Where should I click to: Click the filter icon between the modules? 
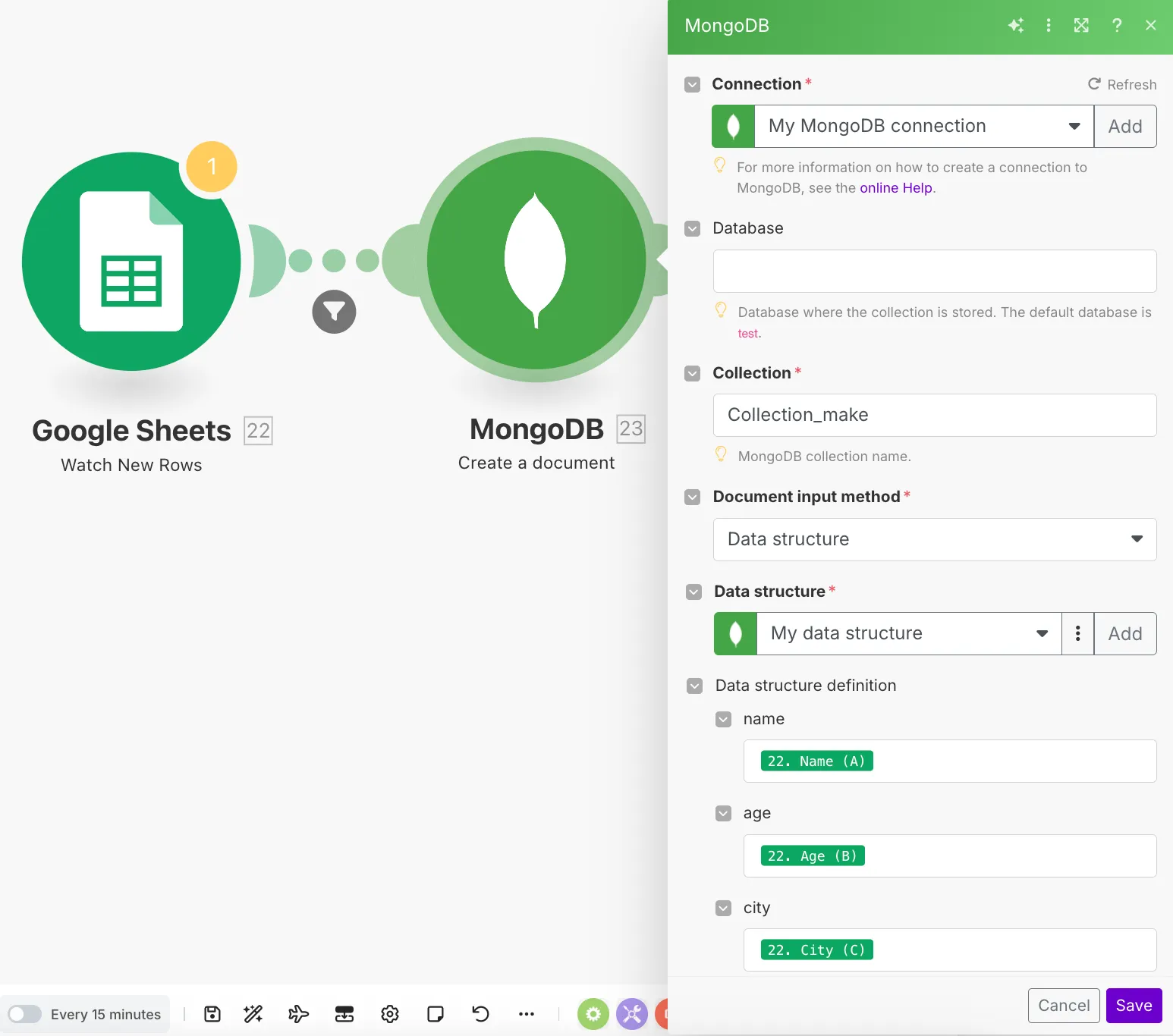334,312
